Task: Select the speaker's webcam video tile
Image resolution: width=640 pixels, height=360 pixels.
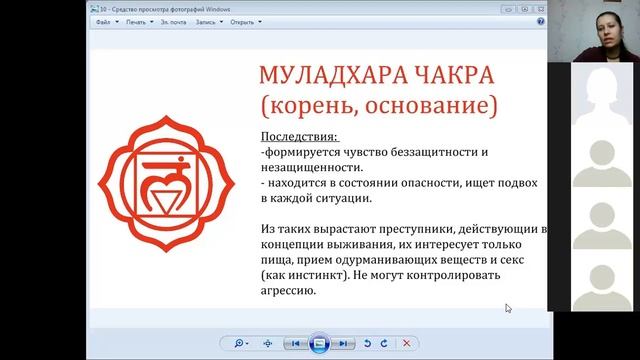Action: tap(593, 31)
